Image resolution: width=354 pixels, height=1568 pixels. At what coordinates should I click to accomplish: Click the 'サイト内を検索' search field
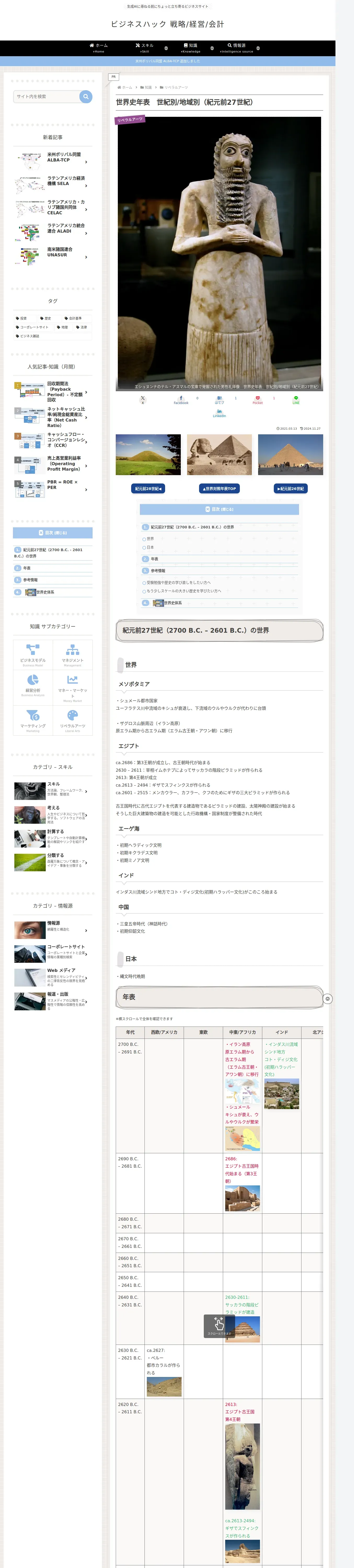coord(47,96)
